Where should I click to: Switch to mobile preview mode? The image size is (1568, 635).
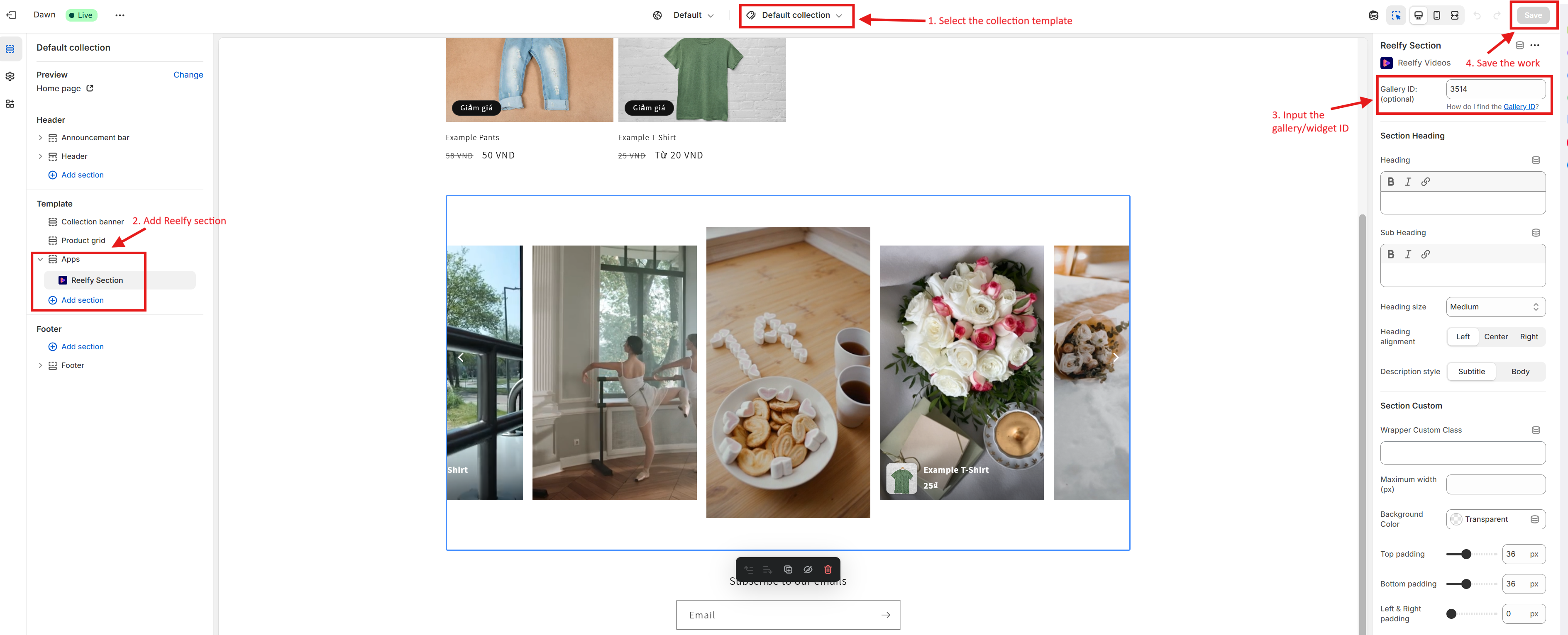(x=1436, y=15)
